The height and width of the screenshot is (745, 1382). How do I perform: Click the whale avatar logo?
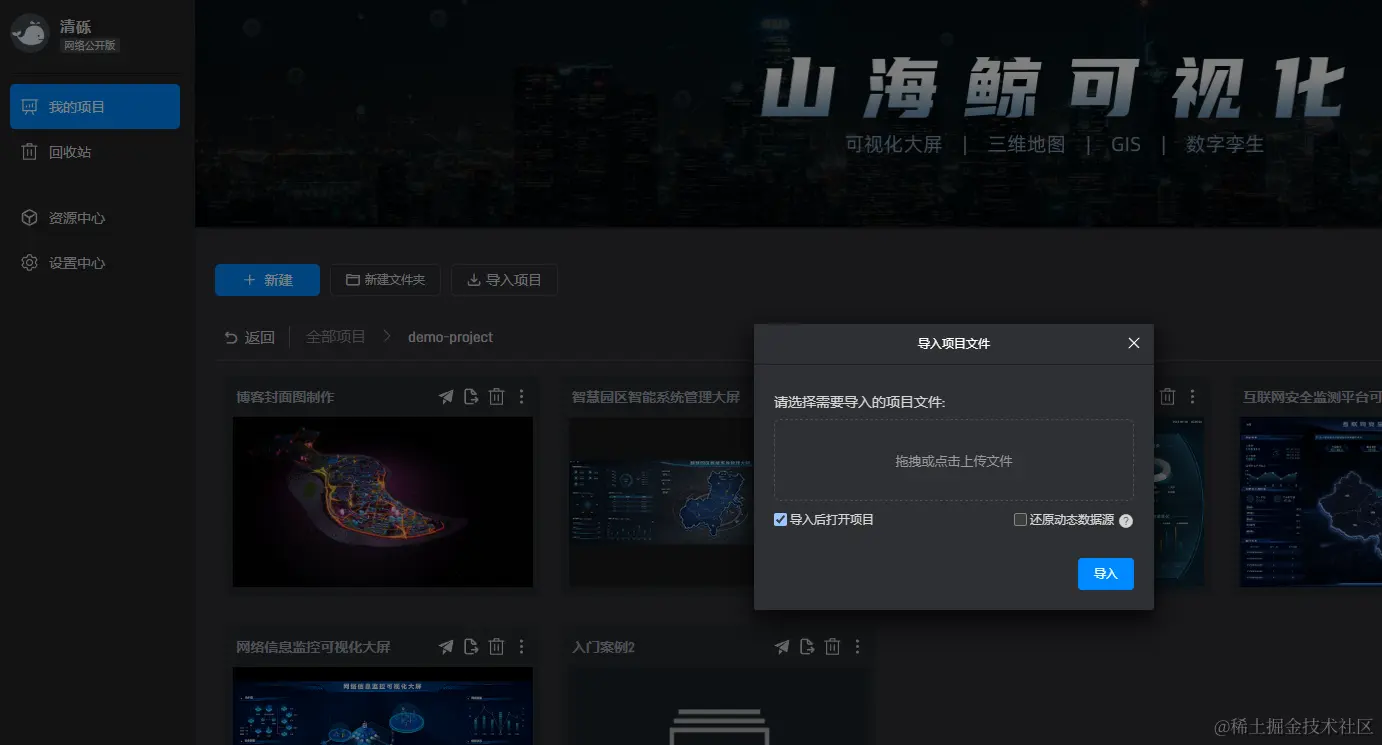pyautogui.click(x=30, y=34)
